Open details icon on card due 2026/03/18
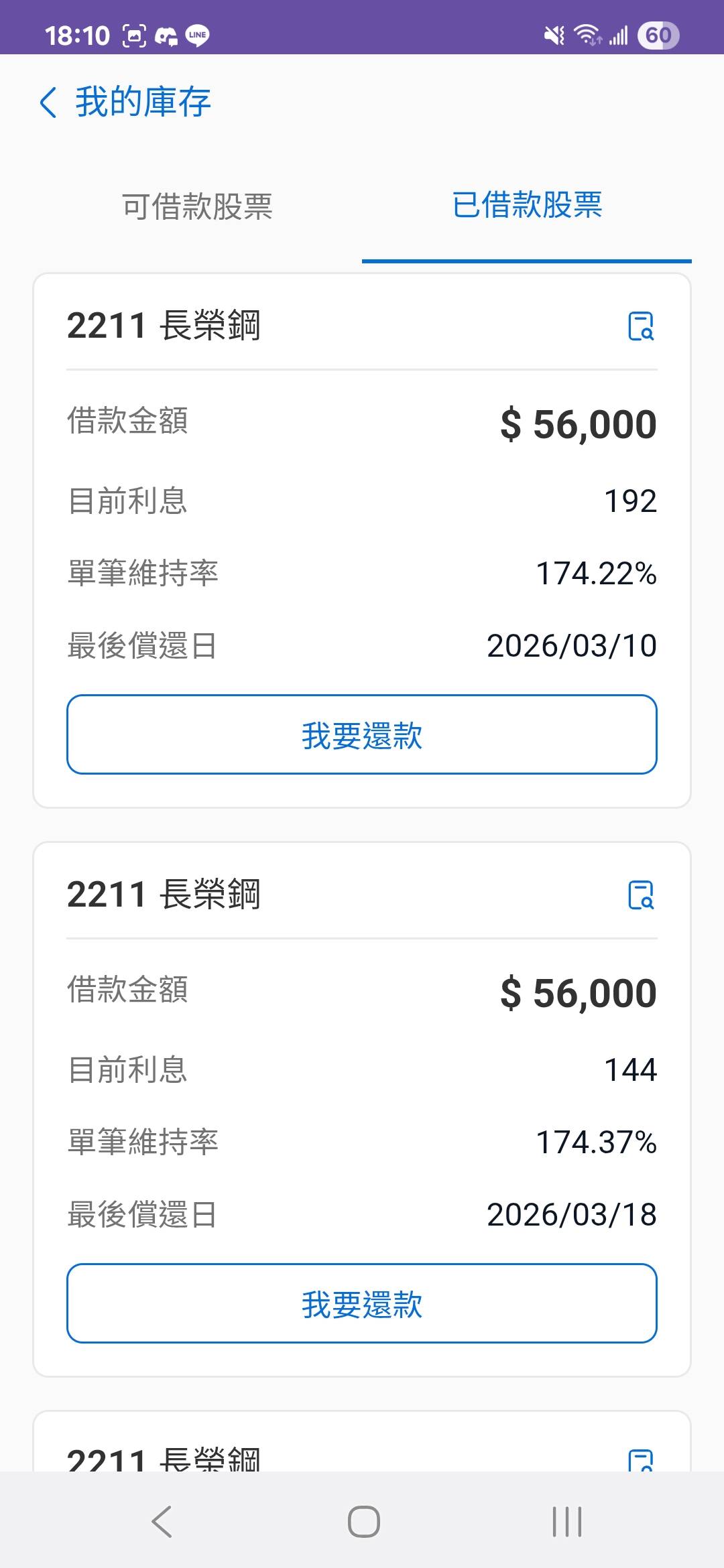724x1568 pixels. tap(641, 895)
